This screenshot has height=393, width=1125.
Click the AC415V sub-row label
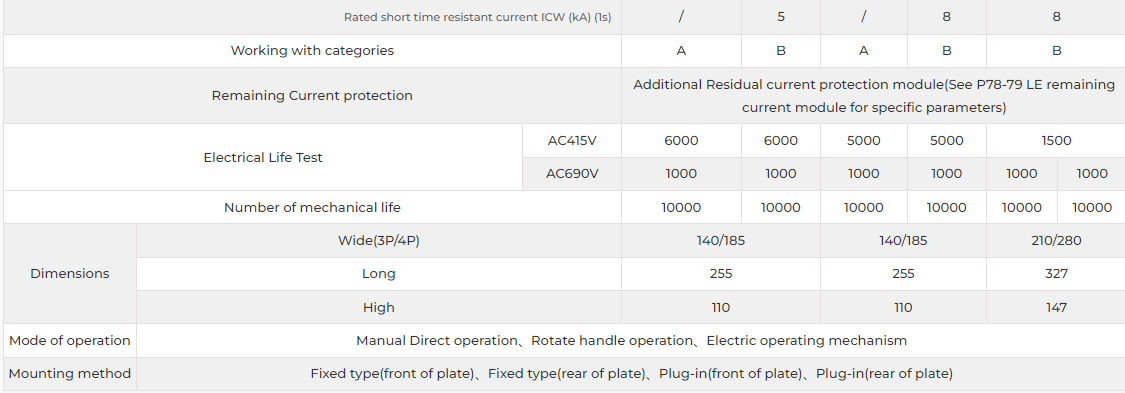(x=572, y=141)
